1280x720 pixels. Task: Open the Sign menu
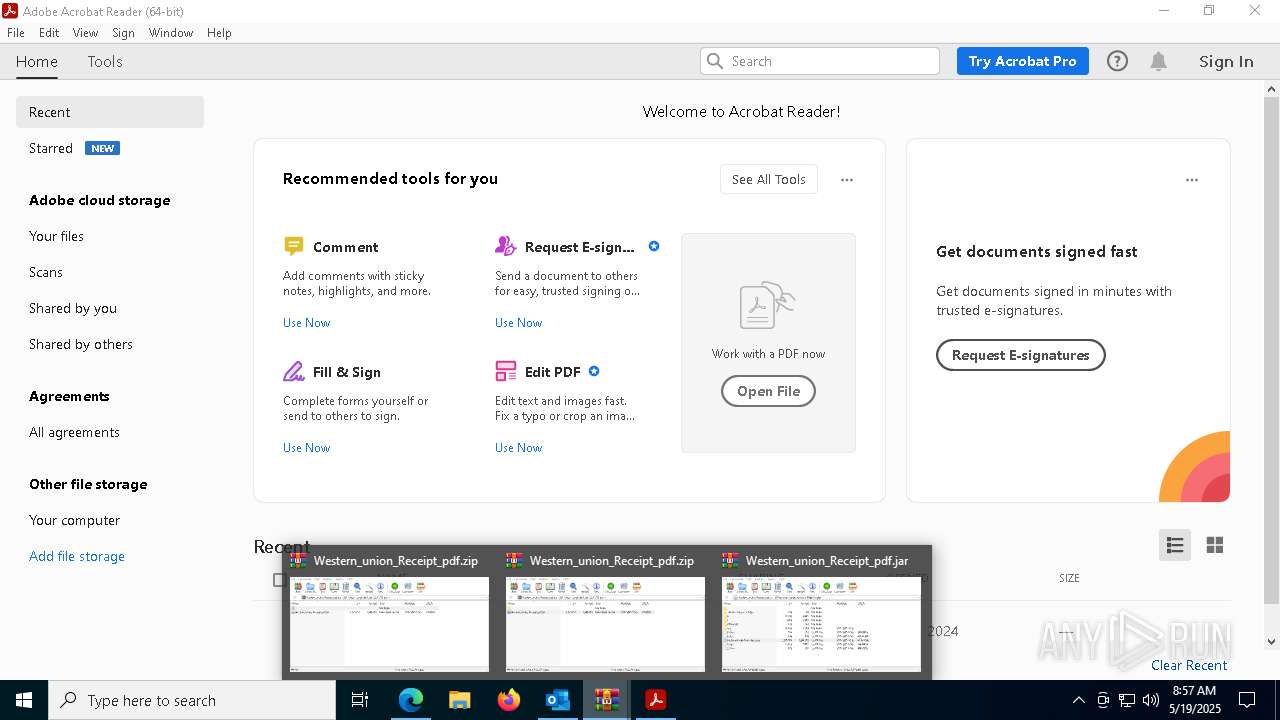(x=124, y=33)
